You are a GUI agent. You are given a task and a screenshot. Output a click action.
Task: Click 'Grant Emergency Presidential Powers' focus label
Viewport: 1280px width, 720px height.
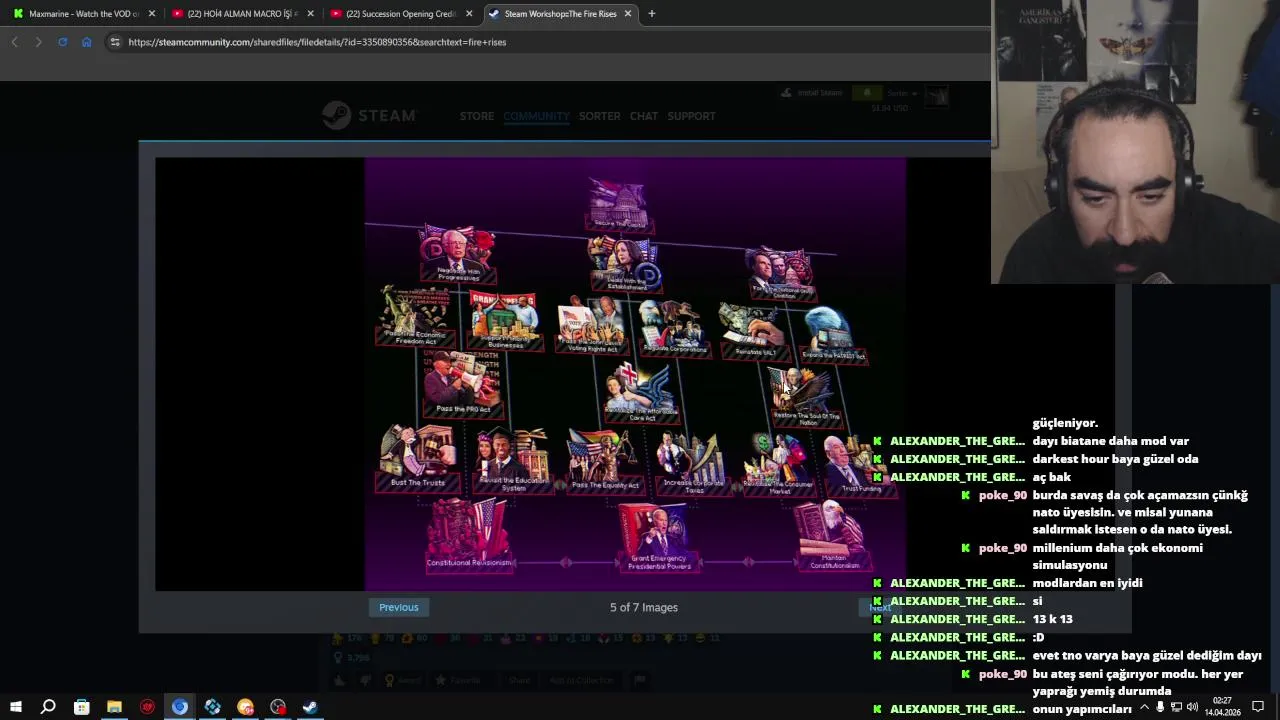pyautogui.click(x=659, y=562)
